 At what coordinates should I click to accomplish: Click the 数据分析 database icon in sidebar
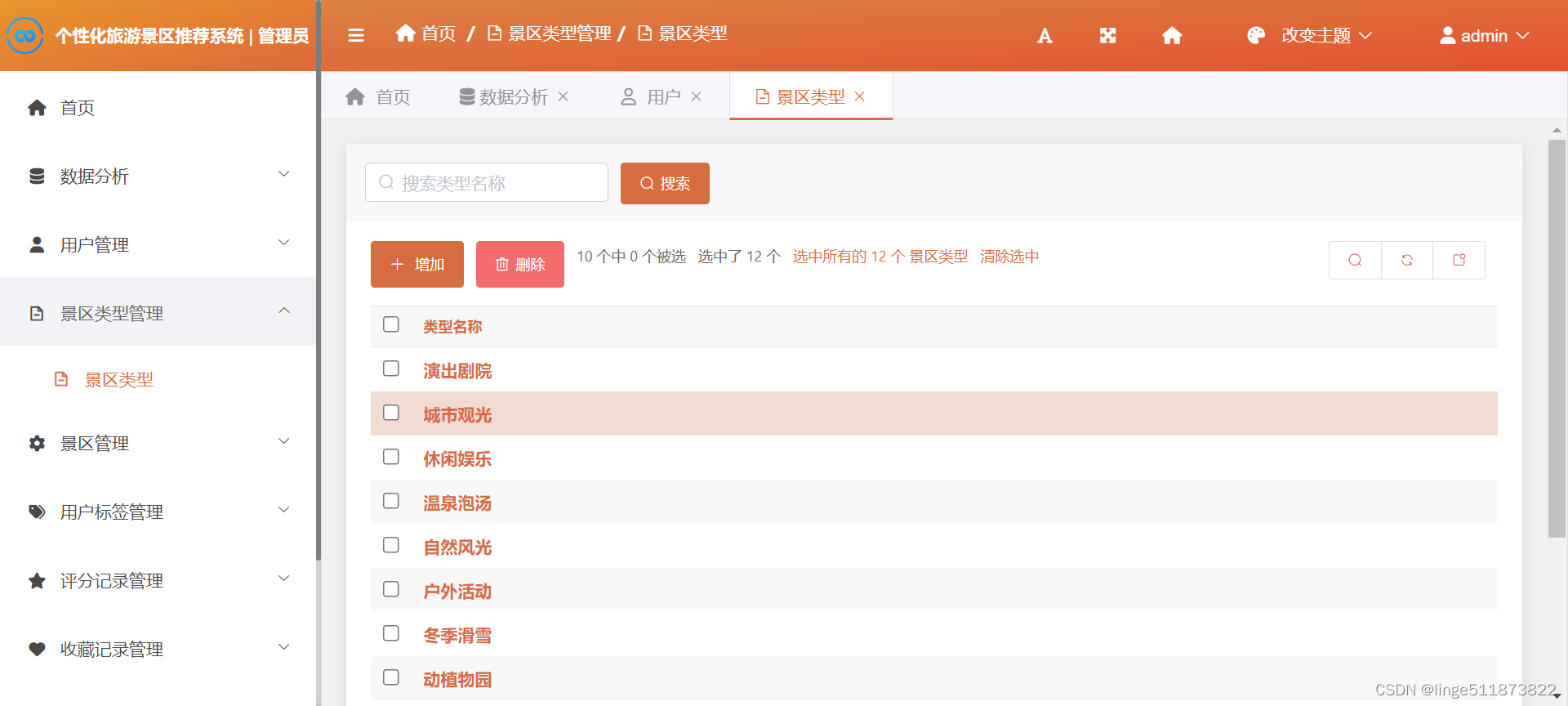tap(37, 176)
